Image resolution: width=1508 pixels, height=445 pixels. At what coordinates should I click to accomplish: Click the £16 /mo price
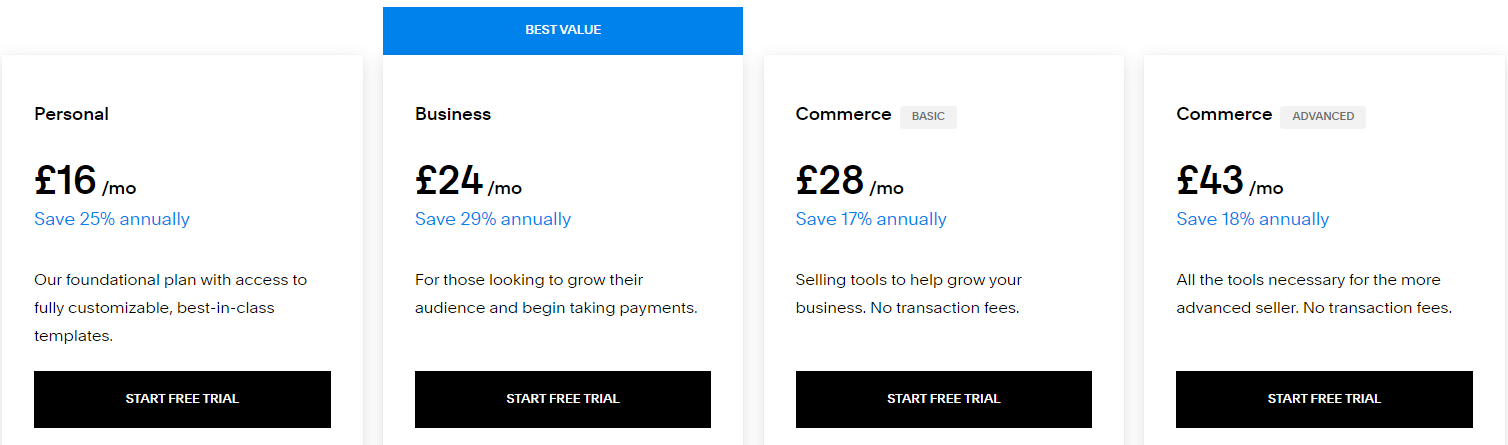coord(85,181)
